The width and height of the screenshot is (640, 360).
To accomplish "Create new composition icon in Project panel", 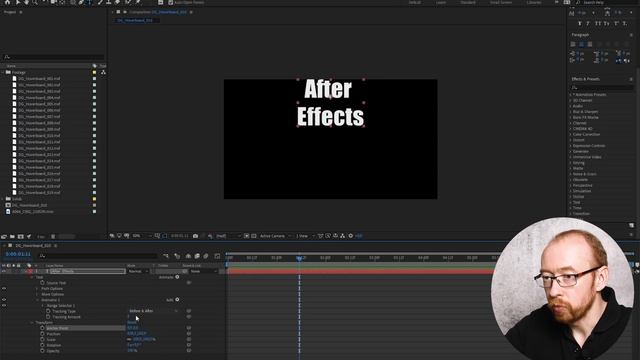I will 20,236.
